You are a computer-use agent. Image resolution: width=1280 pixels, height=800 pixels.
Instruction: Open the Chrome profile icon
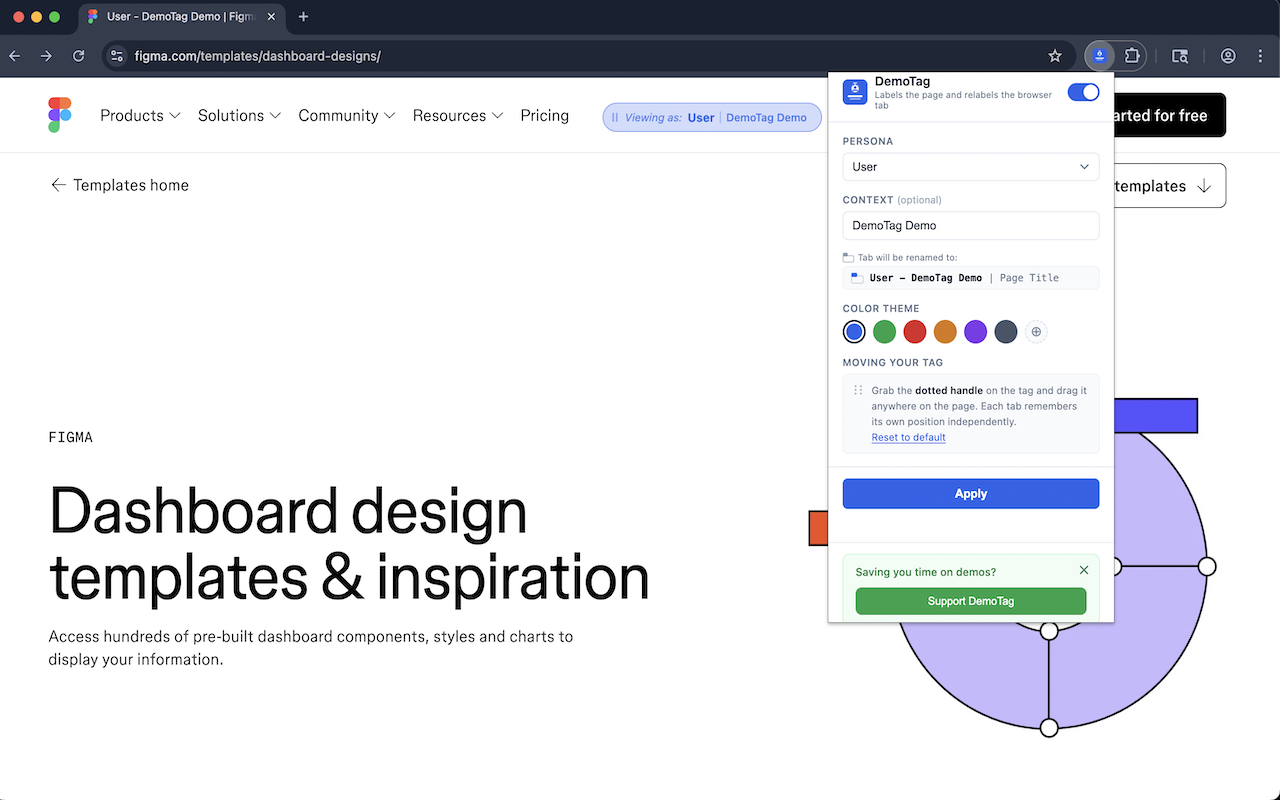pos(1228,56)
